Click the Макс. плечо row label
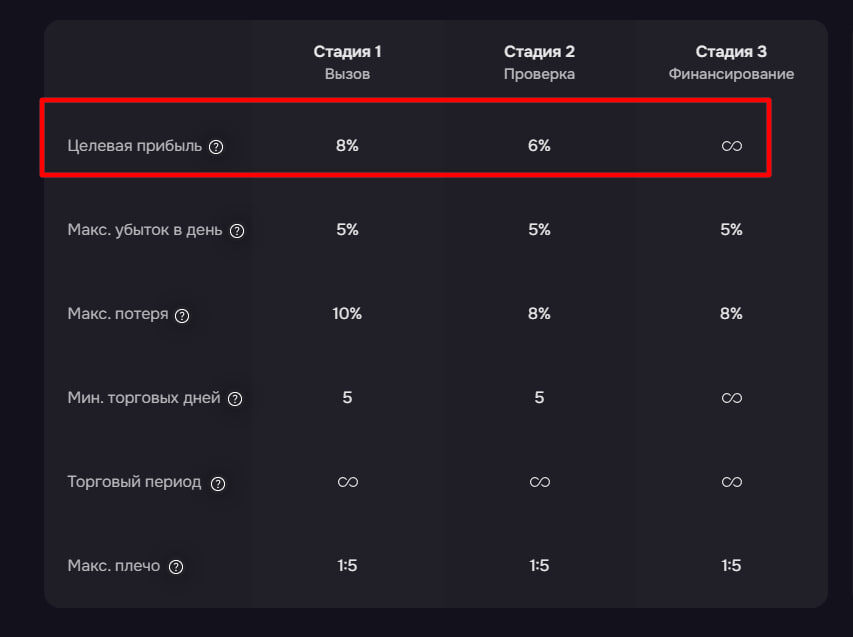Image resolution: width=853 pixels, height=637 pixels. pyautogui.click(x=114, y=566)
